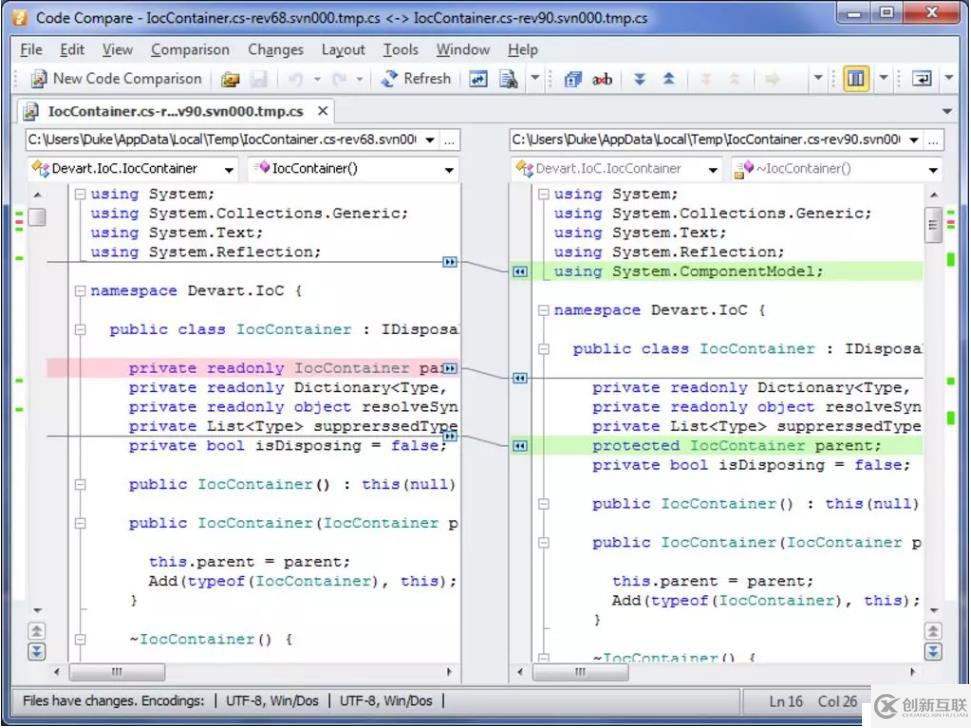Open the Changes menu
971x728 pixels.
click(276, 50)
